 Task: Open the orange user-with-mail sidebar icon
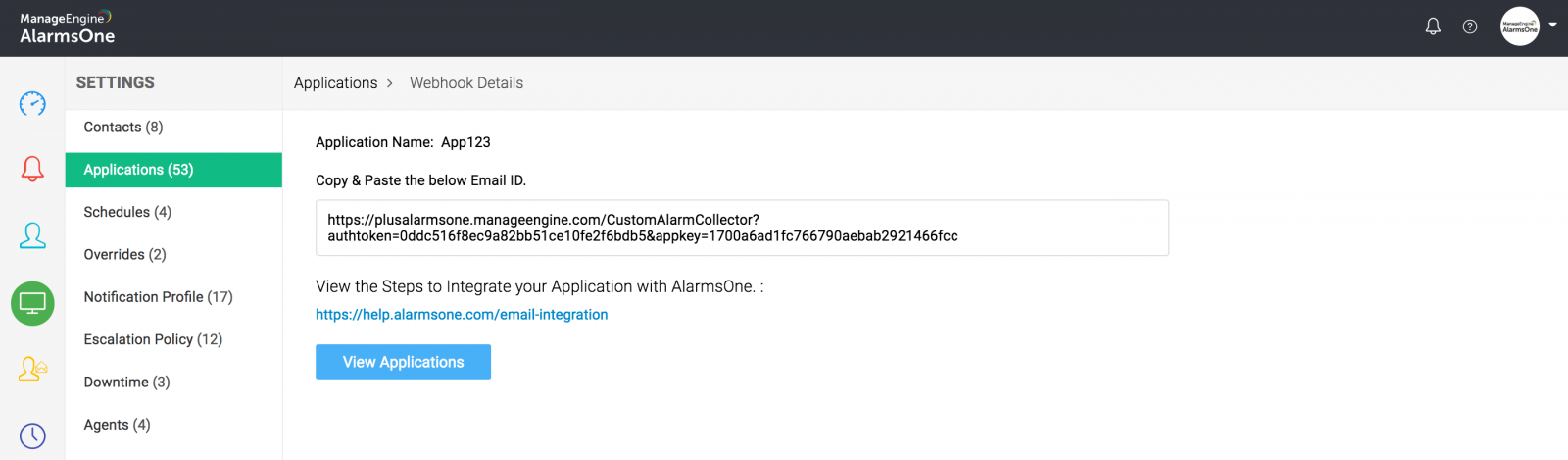[32, 369]
